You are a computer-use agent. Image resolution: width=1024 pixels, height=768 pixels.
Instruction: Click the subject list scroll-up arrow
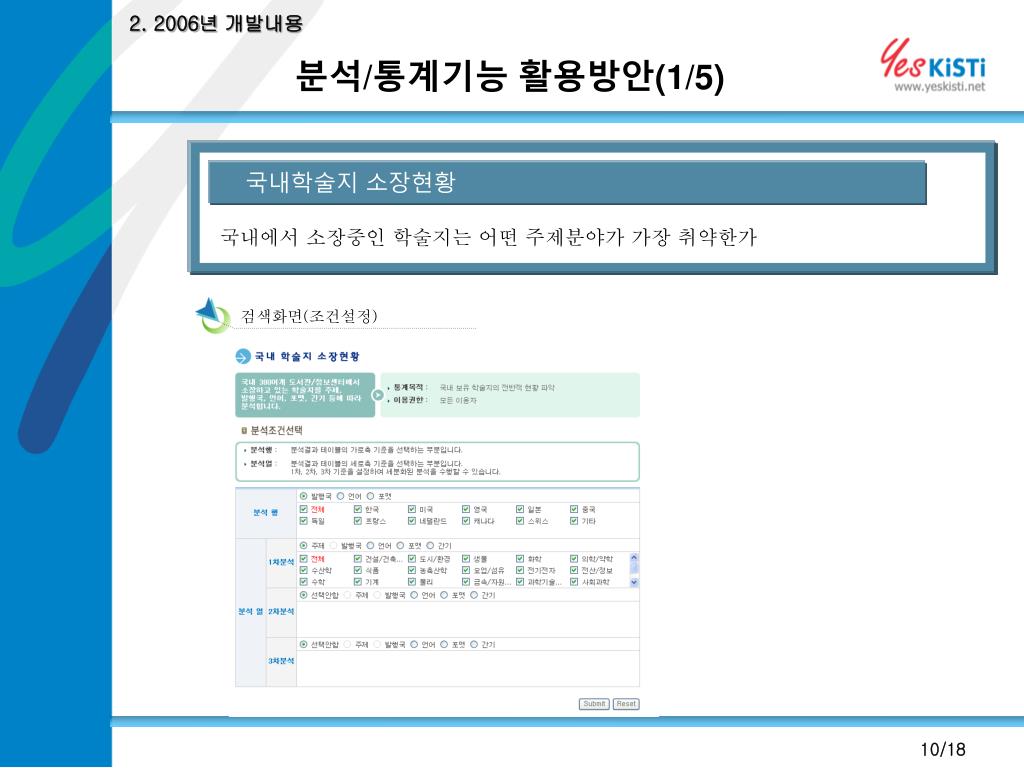tap(633, 558)
